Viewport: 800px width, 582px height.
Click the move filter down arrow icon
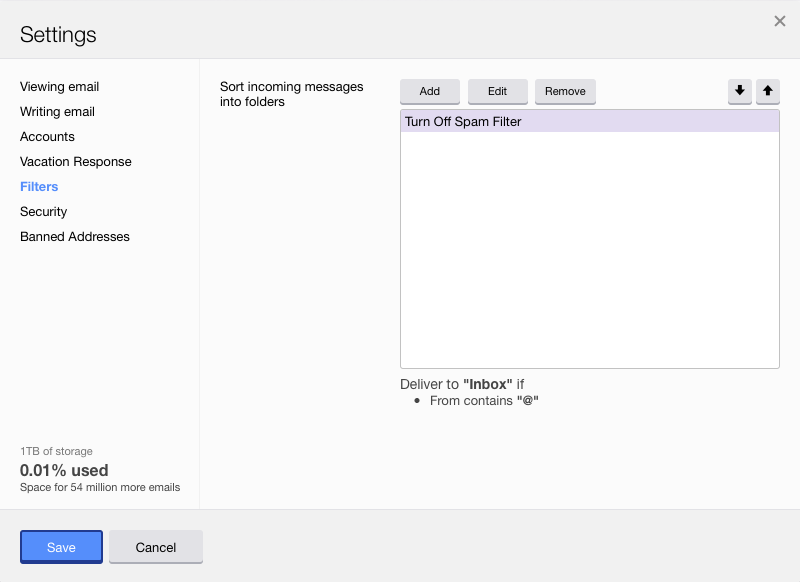pos(739,91)
